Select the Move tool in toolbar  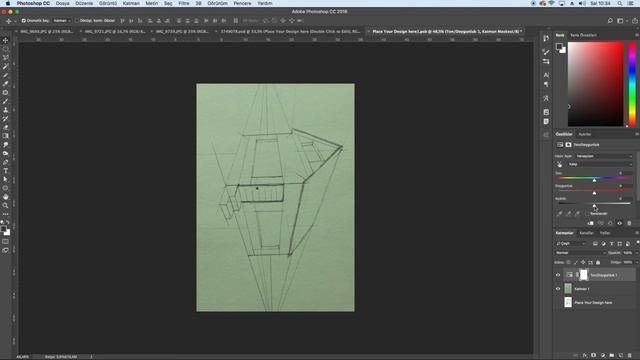coord(5,40)
